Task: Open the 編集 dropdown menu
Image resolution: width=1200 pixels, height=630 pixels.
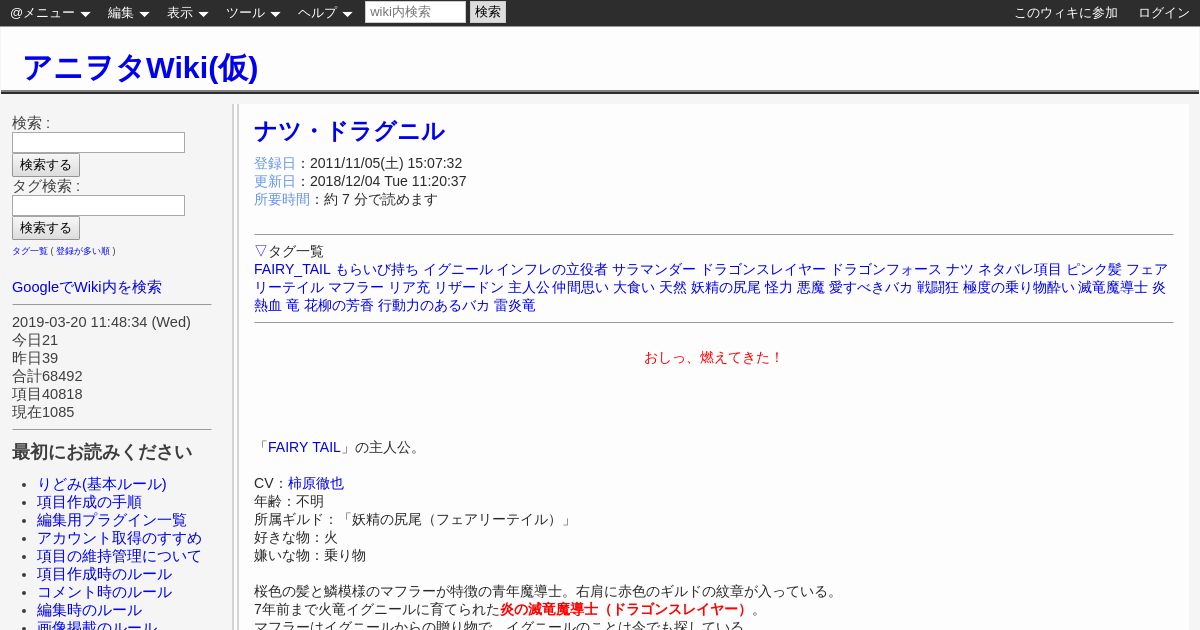Action: click(x=128, y=13)
